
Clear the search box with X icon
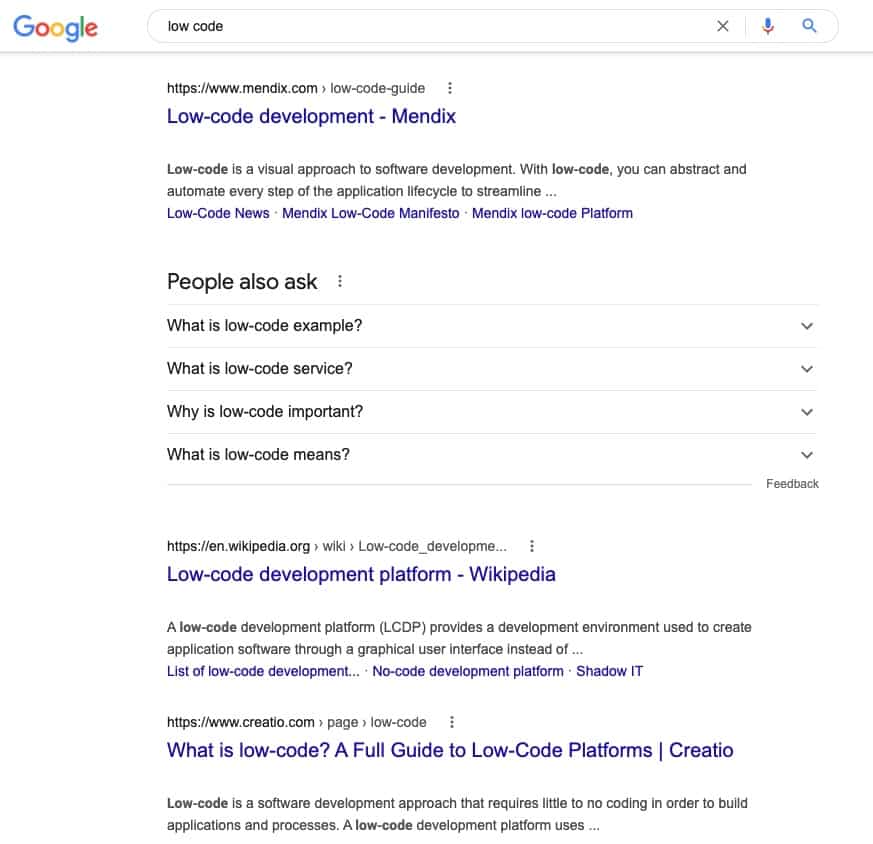(x=722, y=26)
